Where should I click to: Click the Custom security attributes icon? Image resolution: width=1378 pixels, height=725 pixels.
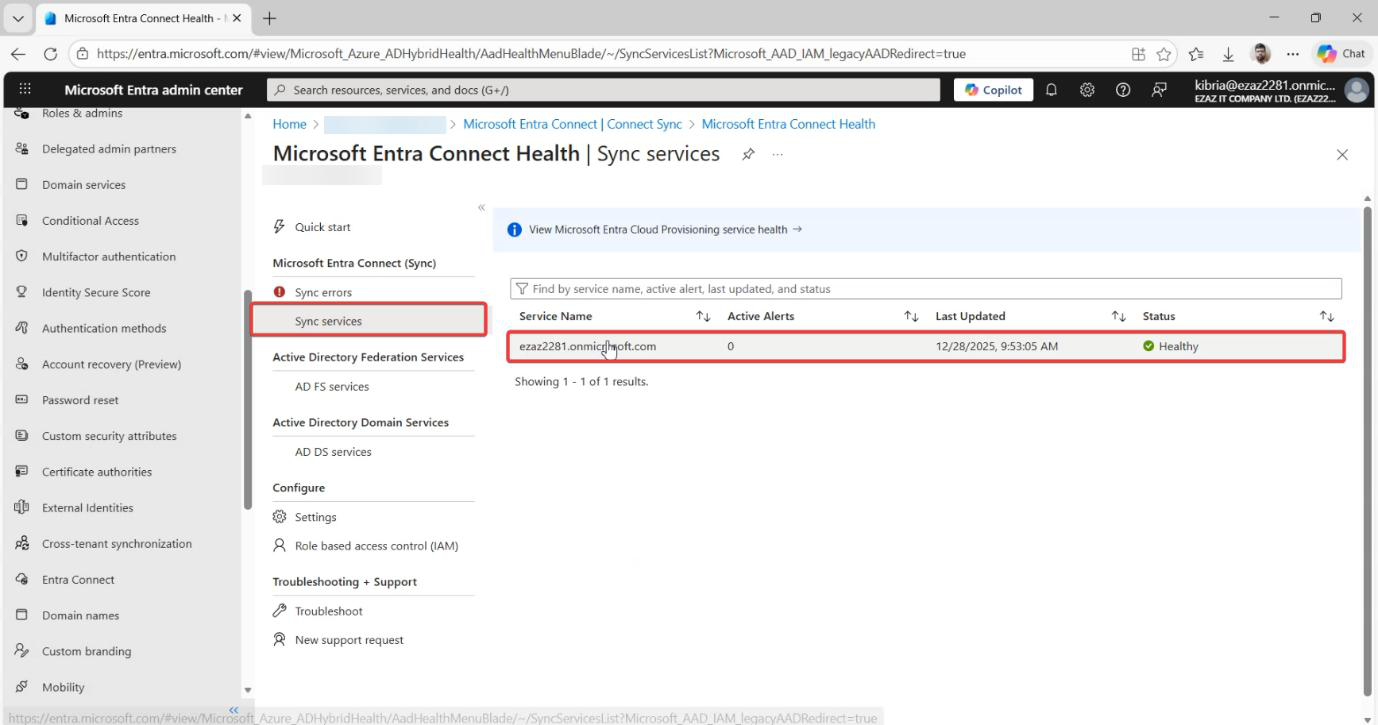click(21, 436)
